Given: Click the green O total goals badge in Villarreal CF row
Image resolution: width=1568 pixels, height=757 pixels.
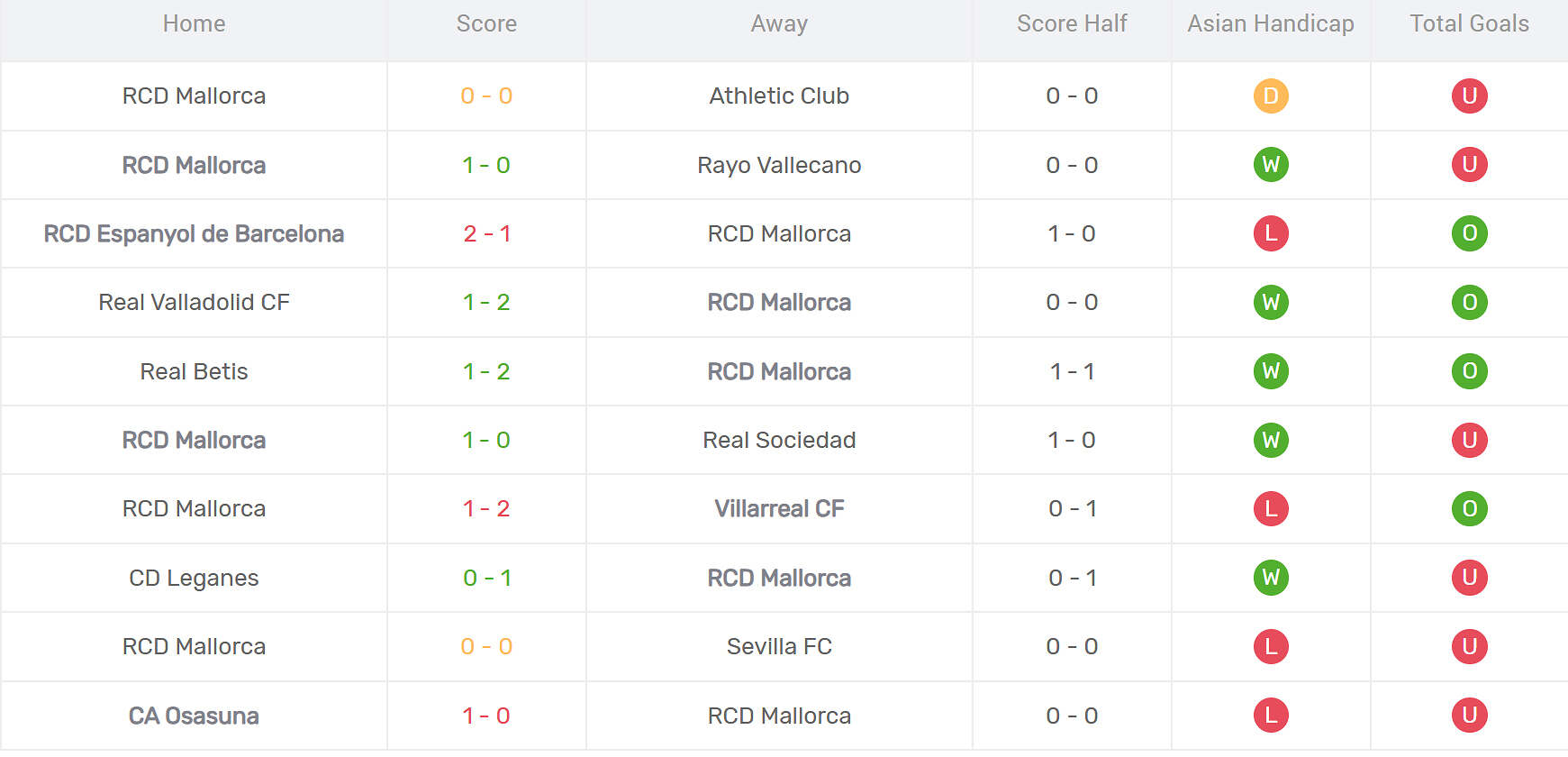Looking at the screenshot, I should 1469,508.
